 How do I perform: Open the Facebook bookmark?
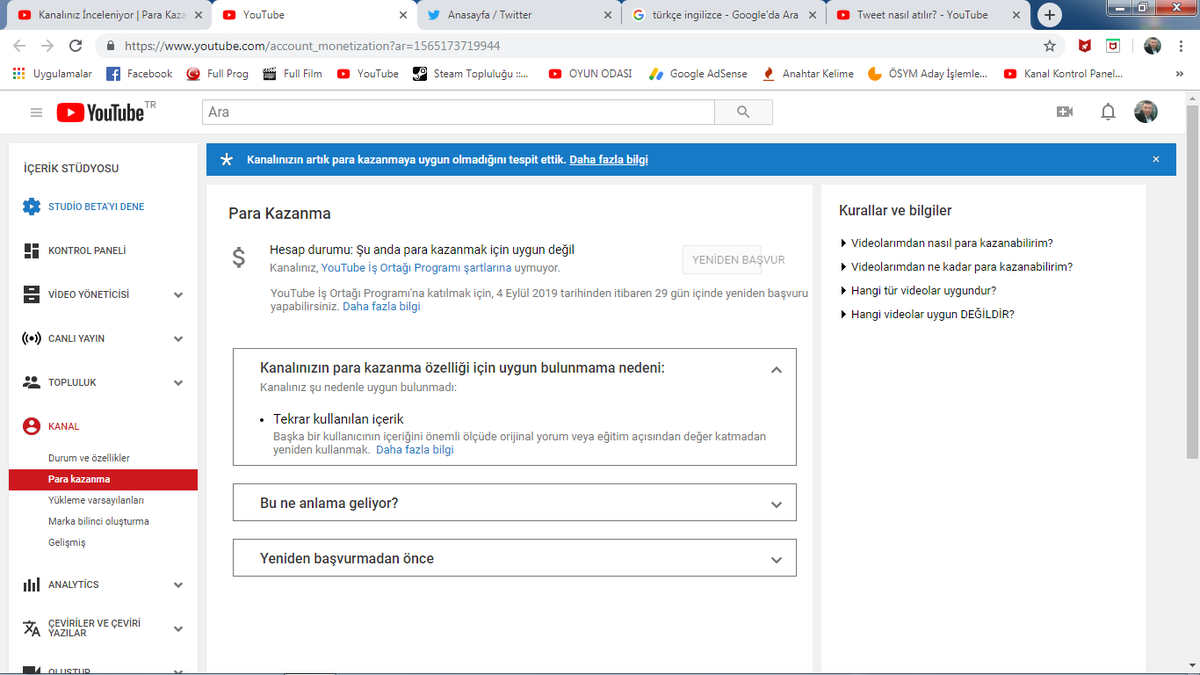(x=139, y=73)
